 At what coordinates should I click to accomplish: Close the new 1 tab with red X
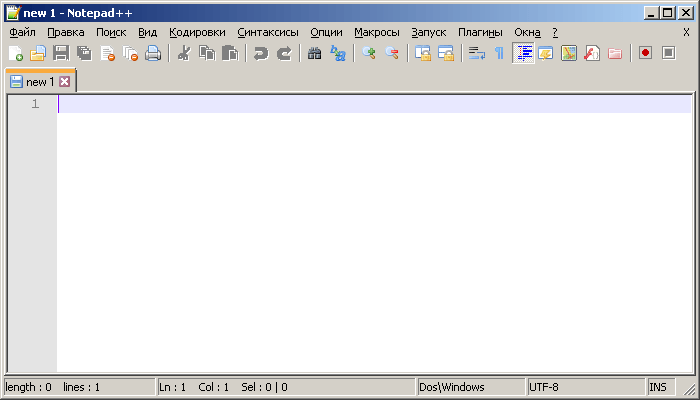coord(65,82)
